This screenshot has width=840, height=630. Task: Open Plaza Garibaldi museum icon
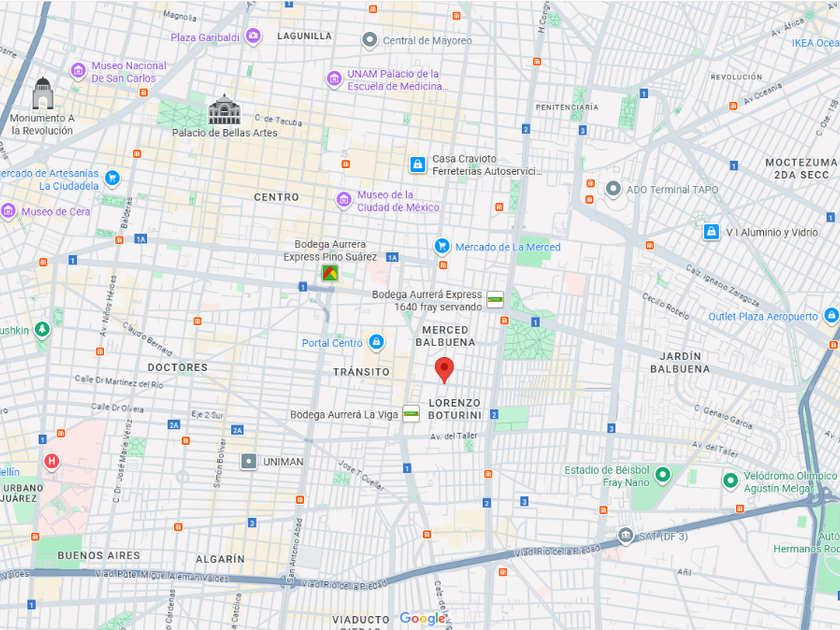pyautogui.click(x=253, y=36)
